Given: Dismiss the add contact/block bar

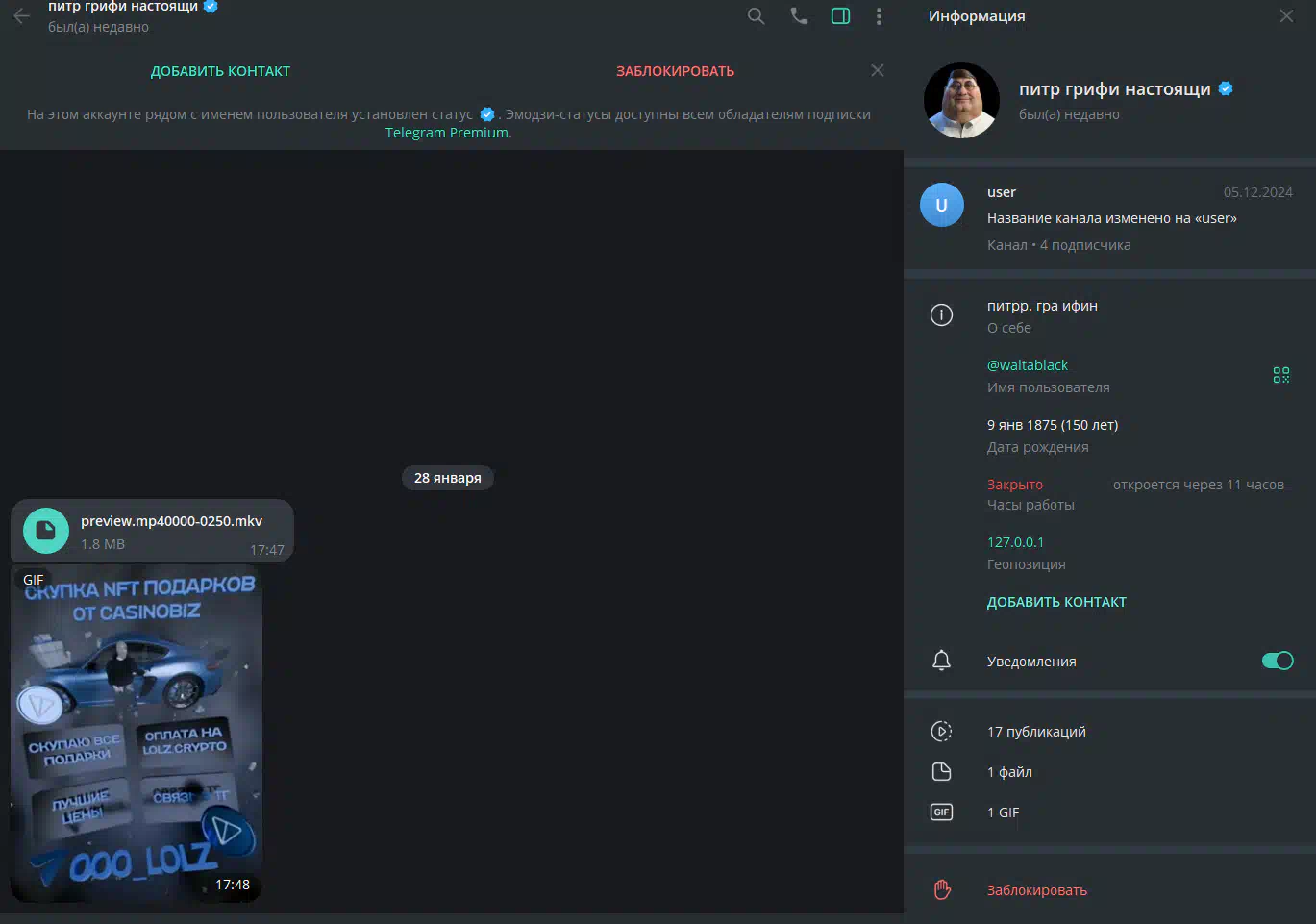Looking at the screenshot, I should pos(878,70).
